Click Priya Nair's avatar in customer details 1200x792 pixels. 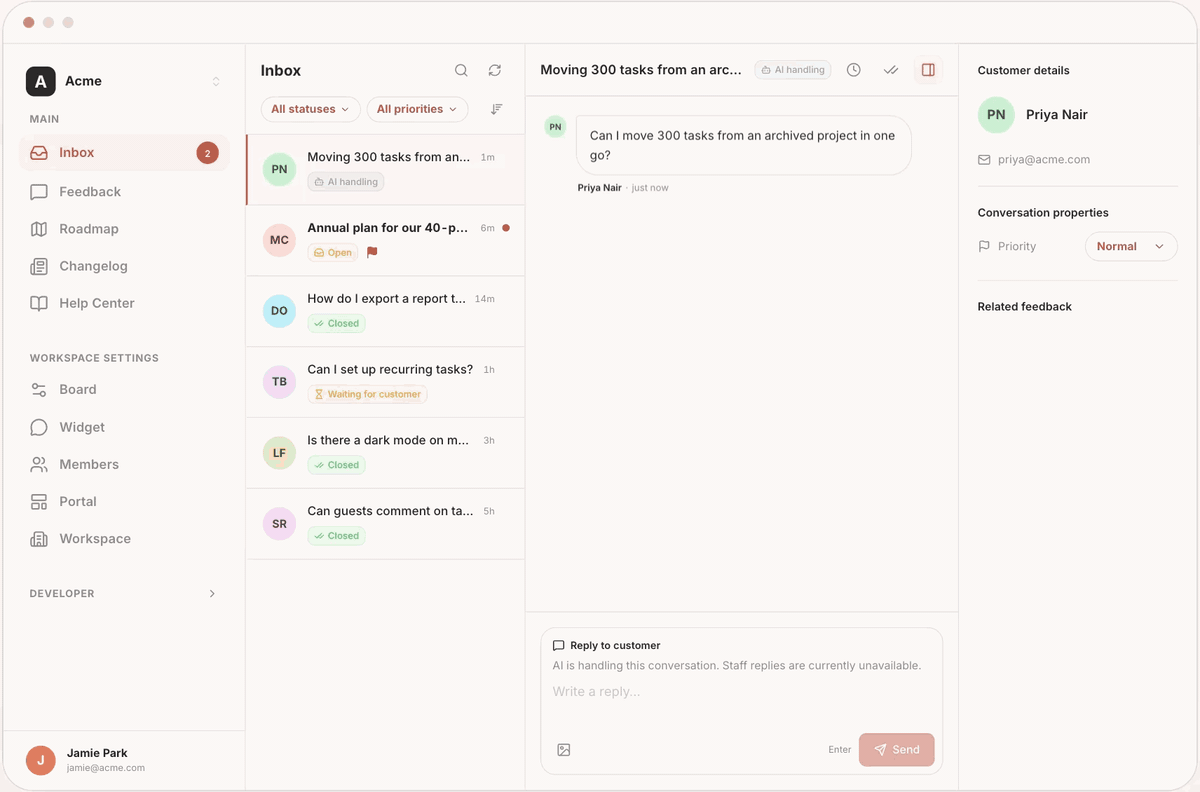point(996,115)
